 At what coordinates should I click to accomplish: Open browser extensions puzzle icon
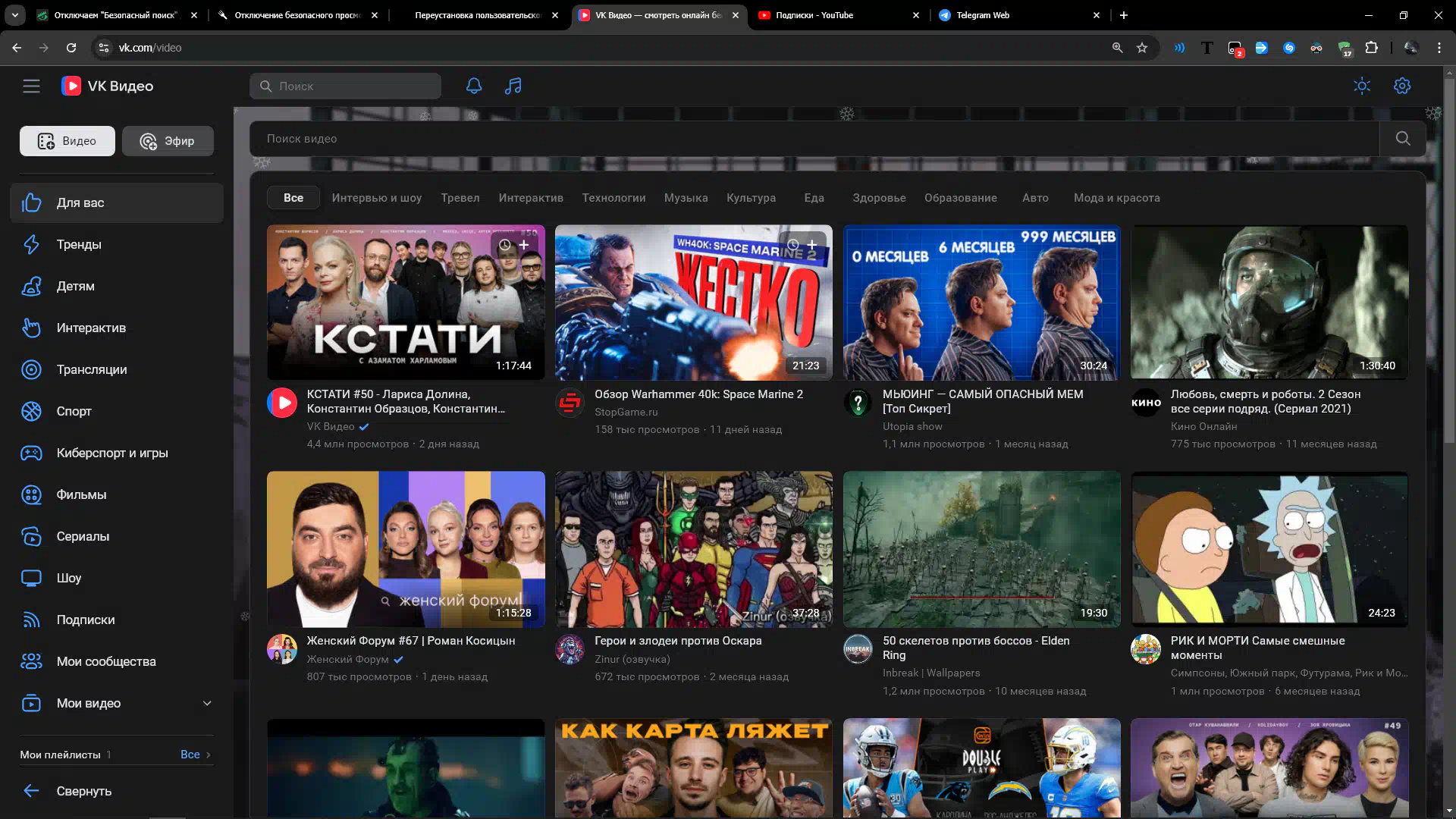point(1372,48)
